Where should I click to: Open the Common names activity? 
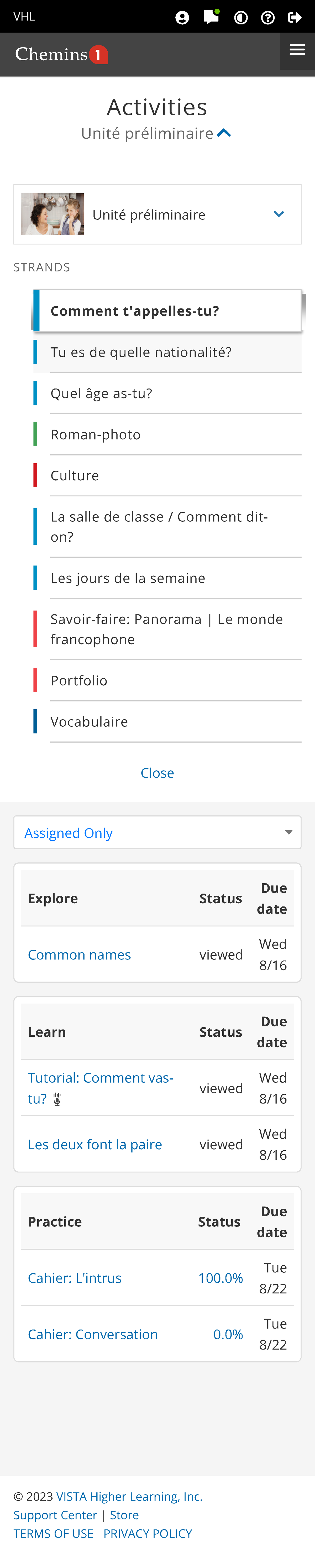[80, 955]
